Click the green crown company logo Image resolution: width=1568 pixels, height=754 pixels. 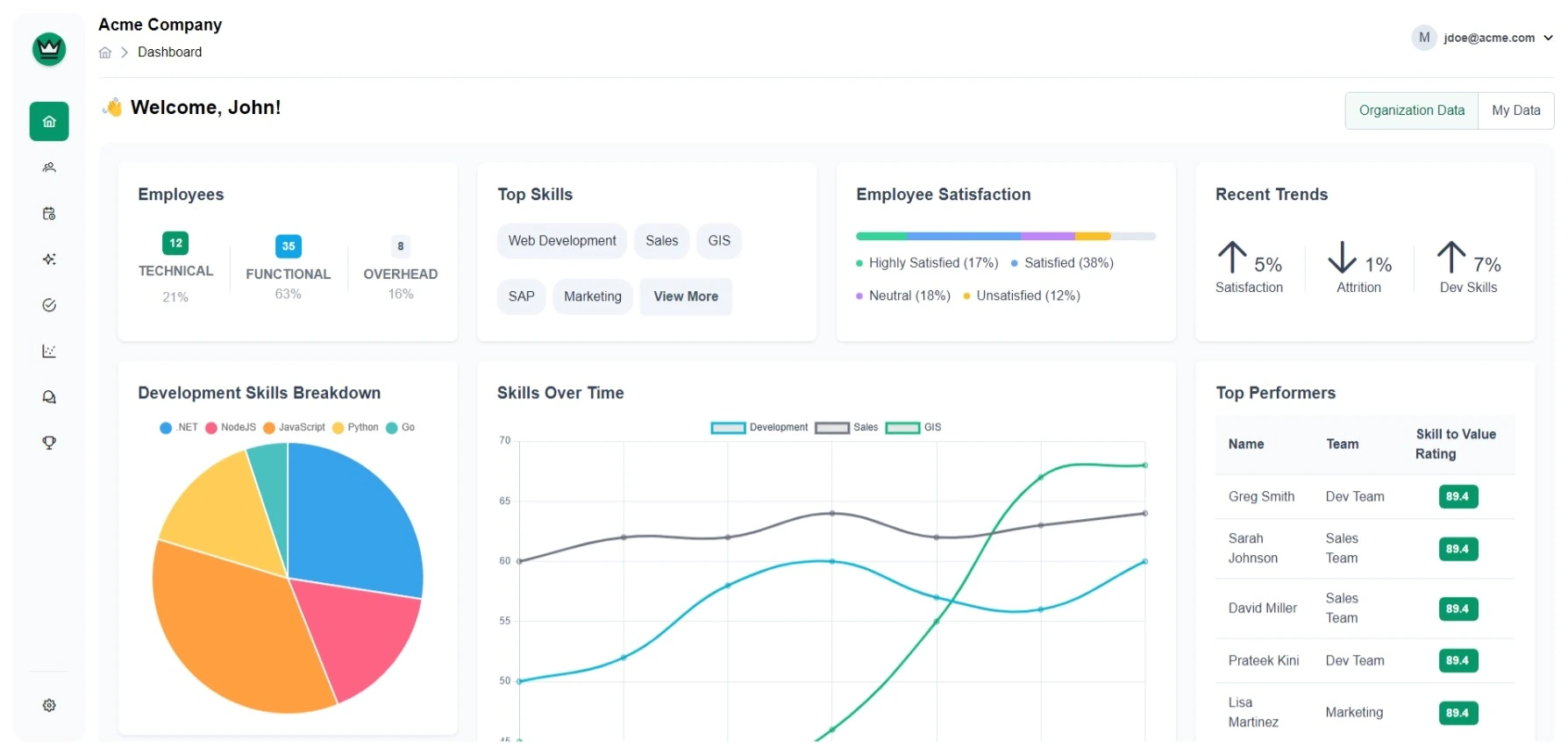tap(49, 49)
